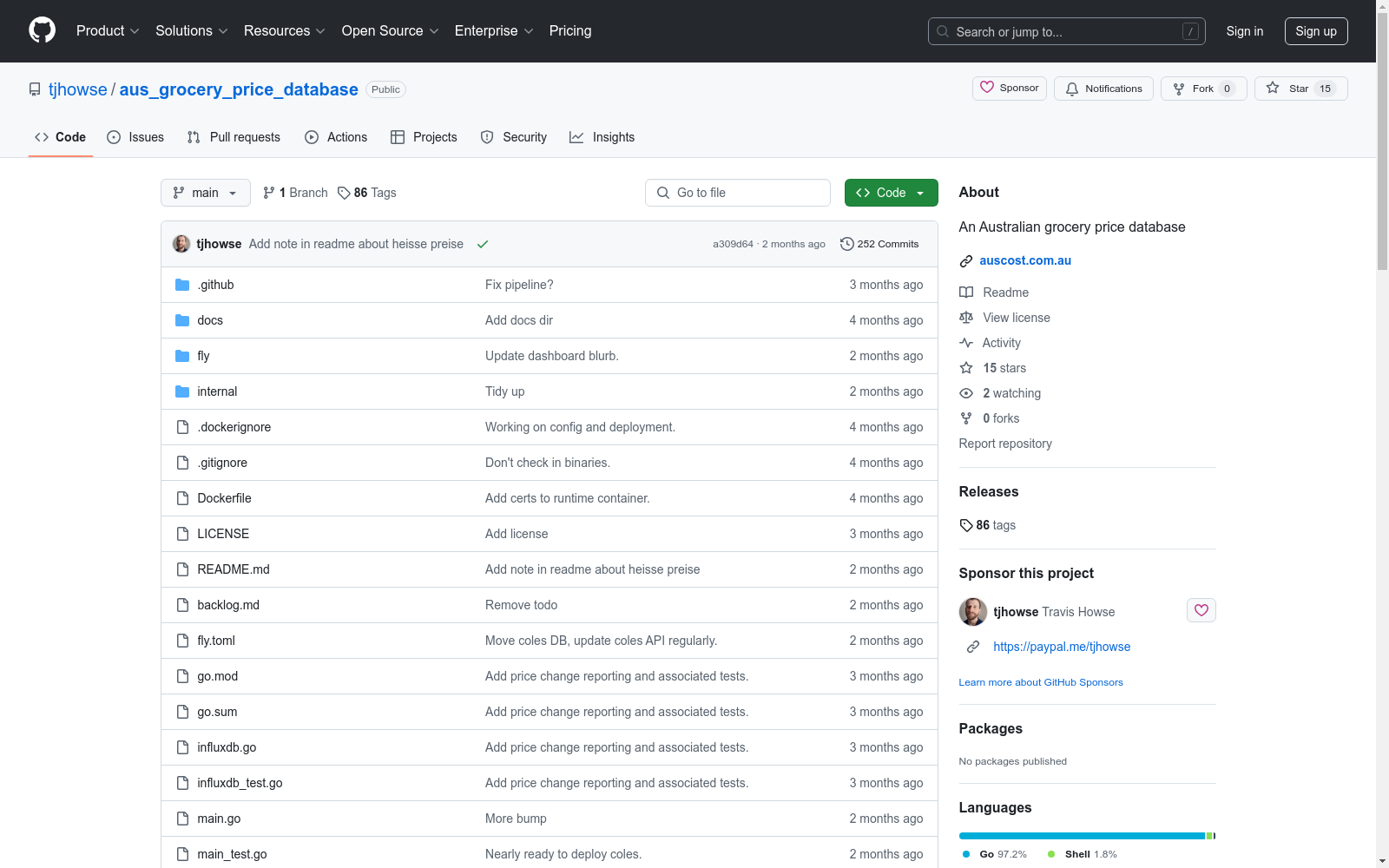This screenshot has width=1389, height=868.
Task: Click the Go language color dot
Action: coord(966,854)
